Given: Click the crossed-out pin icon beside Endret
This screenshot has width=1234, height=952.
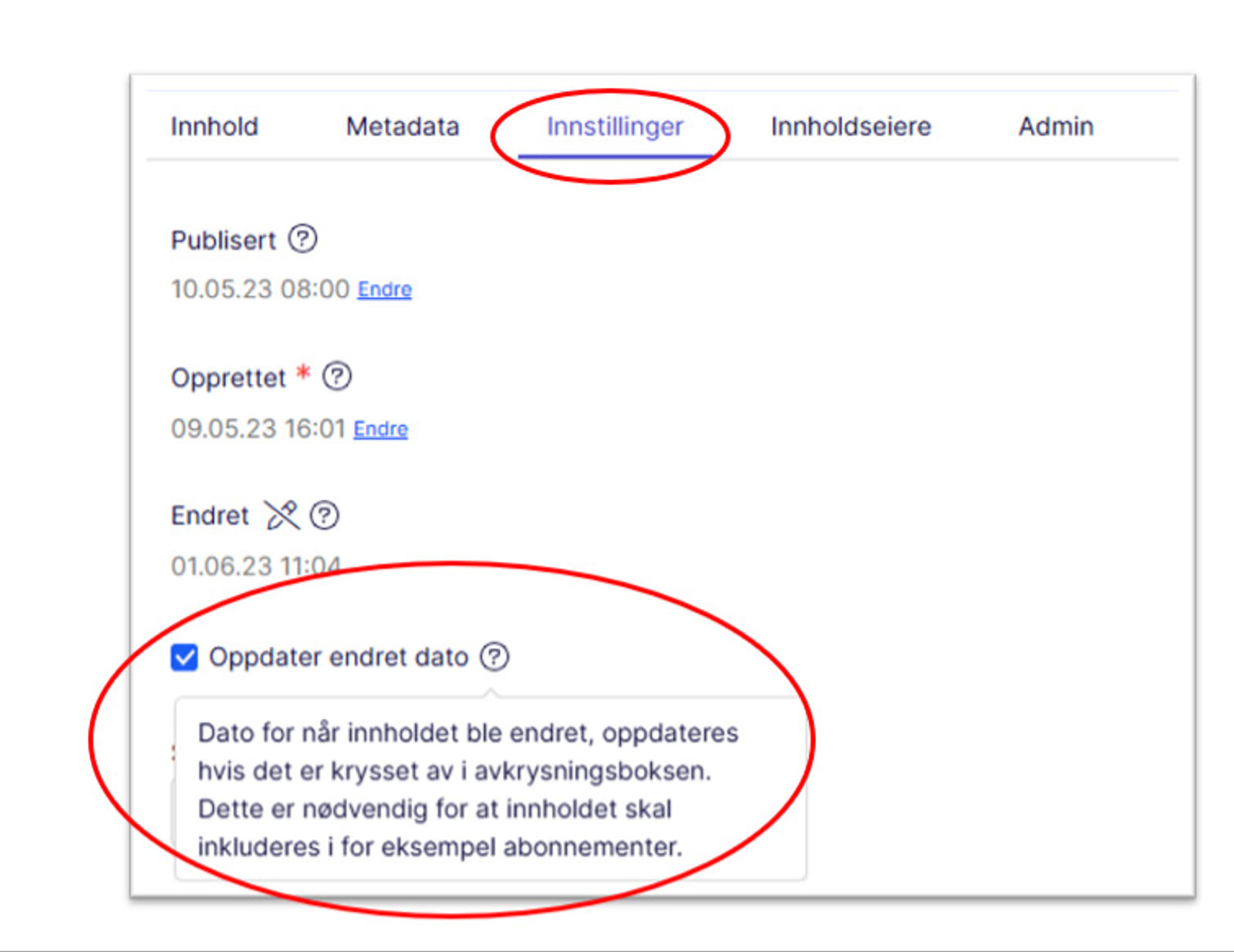Looking at the screenshot, I should point(282,515).
